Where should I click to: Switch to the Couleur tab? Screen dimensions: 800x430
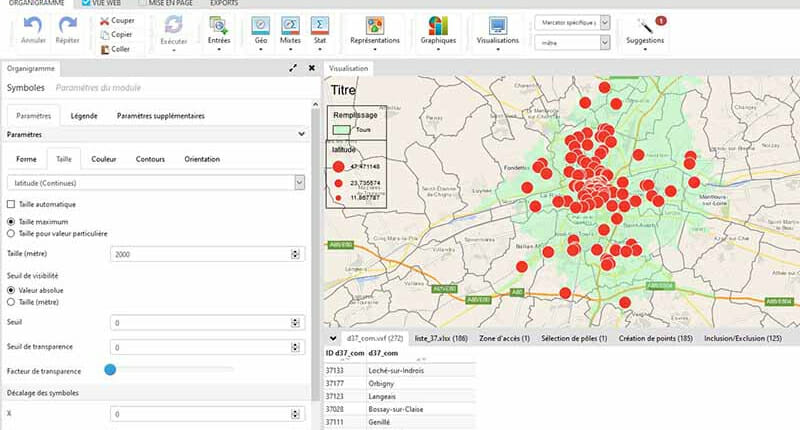103,159
